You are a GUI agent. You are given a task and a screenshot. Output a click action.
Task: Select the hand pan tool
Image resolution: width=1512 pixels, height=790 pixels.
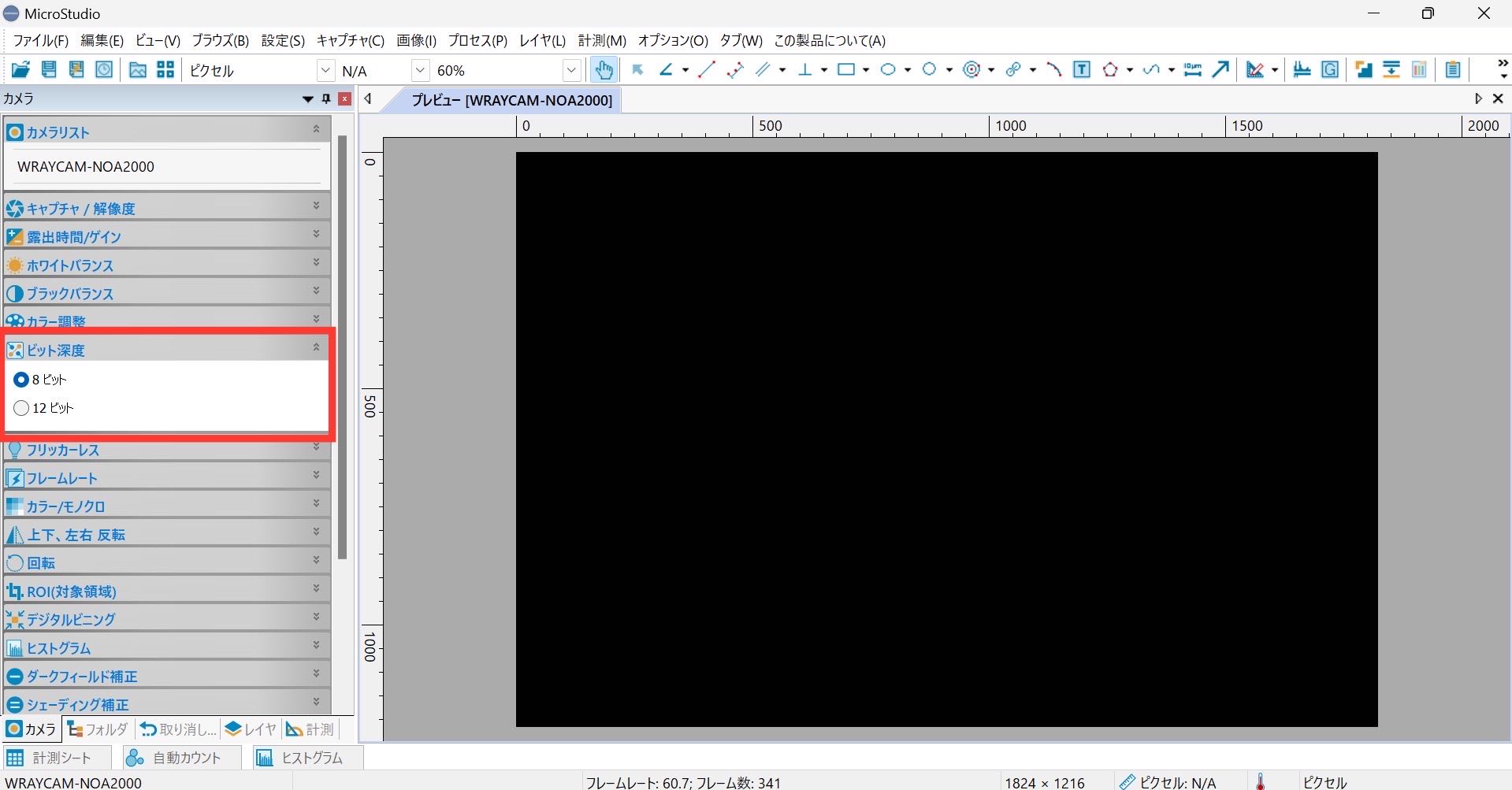click(x=604, y=70)
